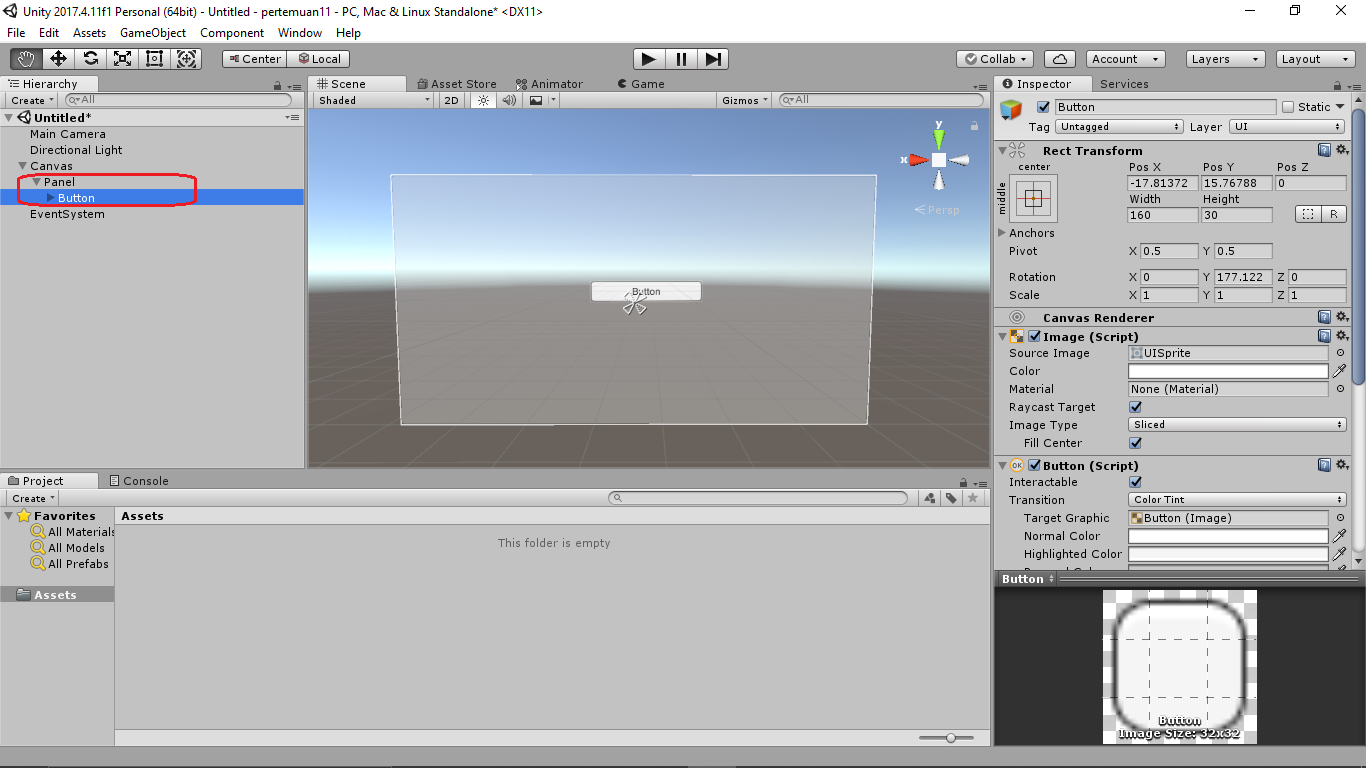
Task: Open Shaded draw mode dropdown
Action: tap(374, 100)
